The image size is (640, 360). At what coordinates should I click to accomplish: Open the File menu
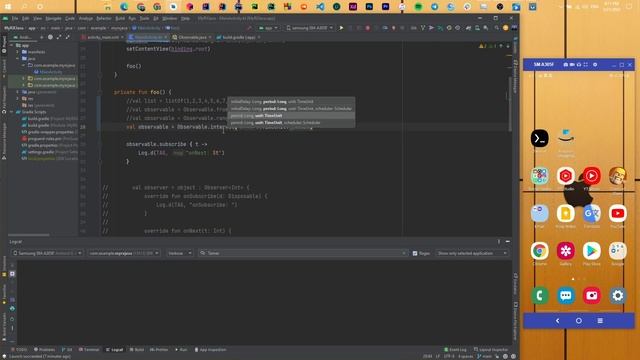click(15, 18)
